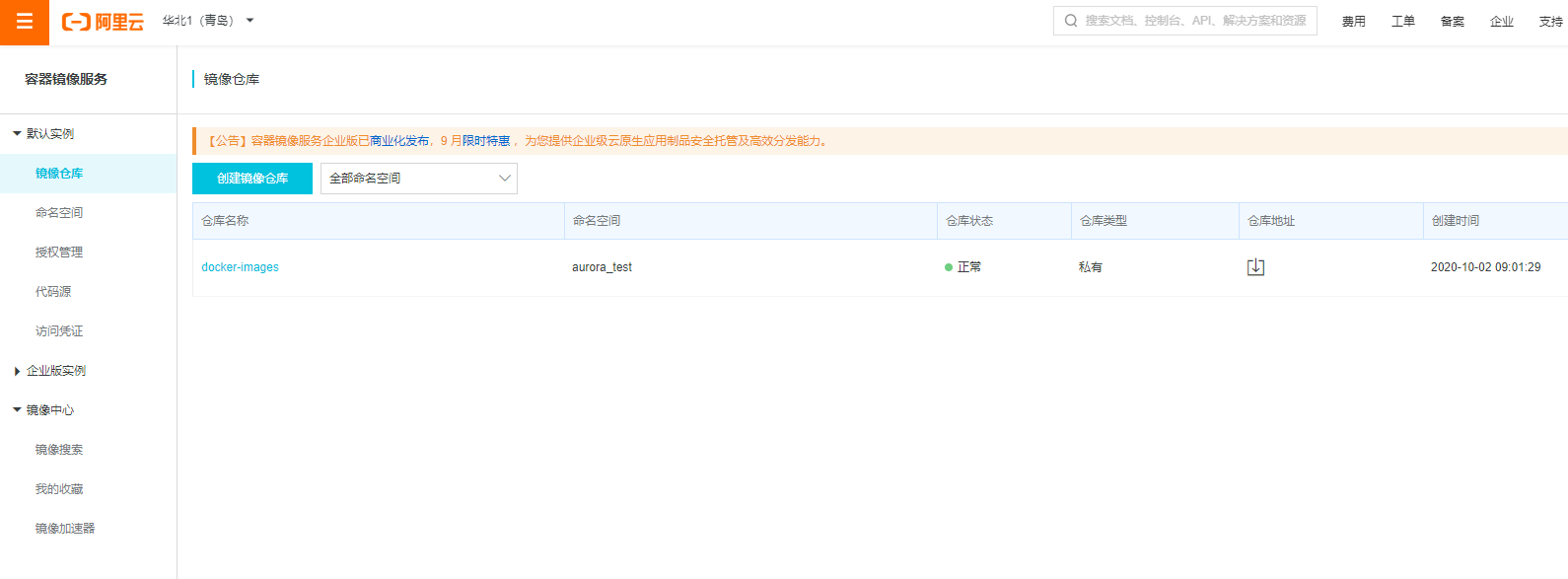Follow the 限时特惠 announcement link
The image size is (1568, 579).
[x=486, y=141]
